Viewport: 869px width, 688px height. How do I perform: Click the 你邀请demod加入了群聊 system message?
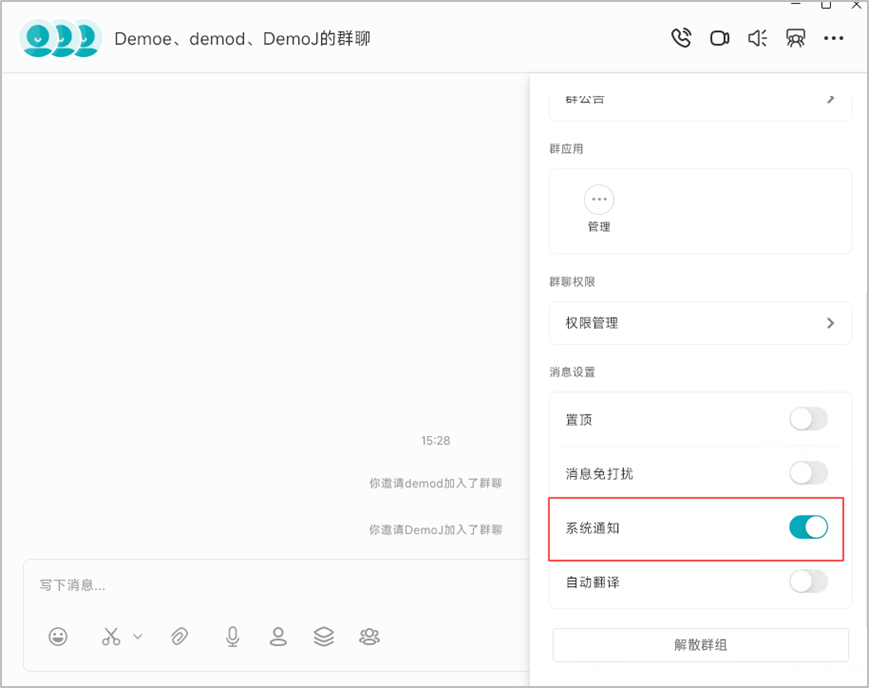click(x=436, y=483)
